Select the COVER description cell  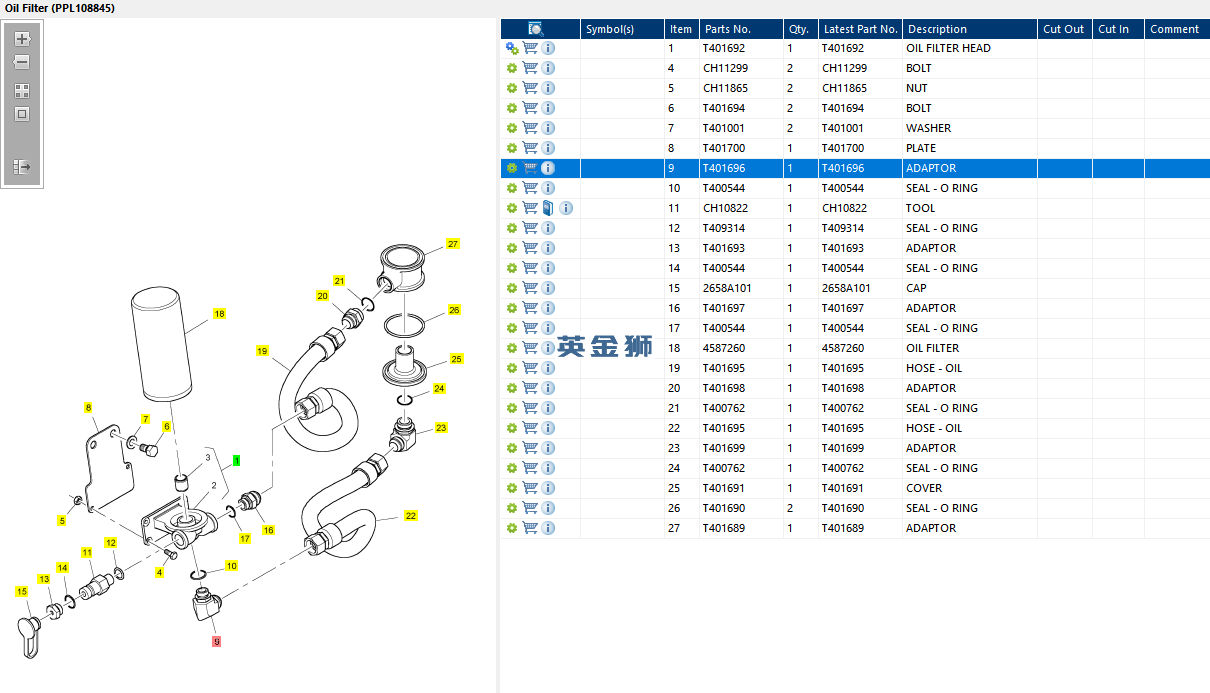(970, 488)
